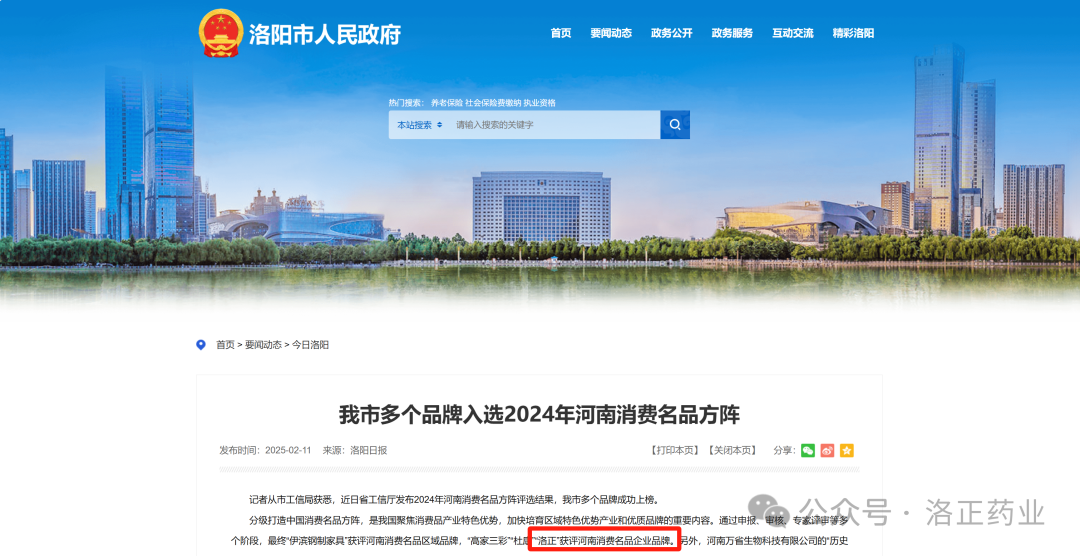Open the 本站搜索 scope dropdown
This screenshot has height=556, width=1080.
pos(419,125)
